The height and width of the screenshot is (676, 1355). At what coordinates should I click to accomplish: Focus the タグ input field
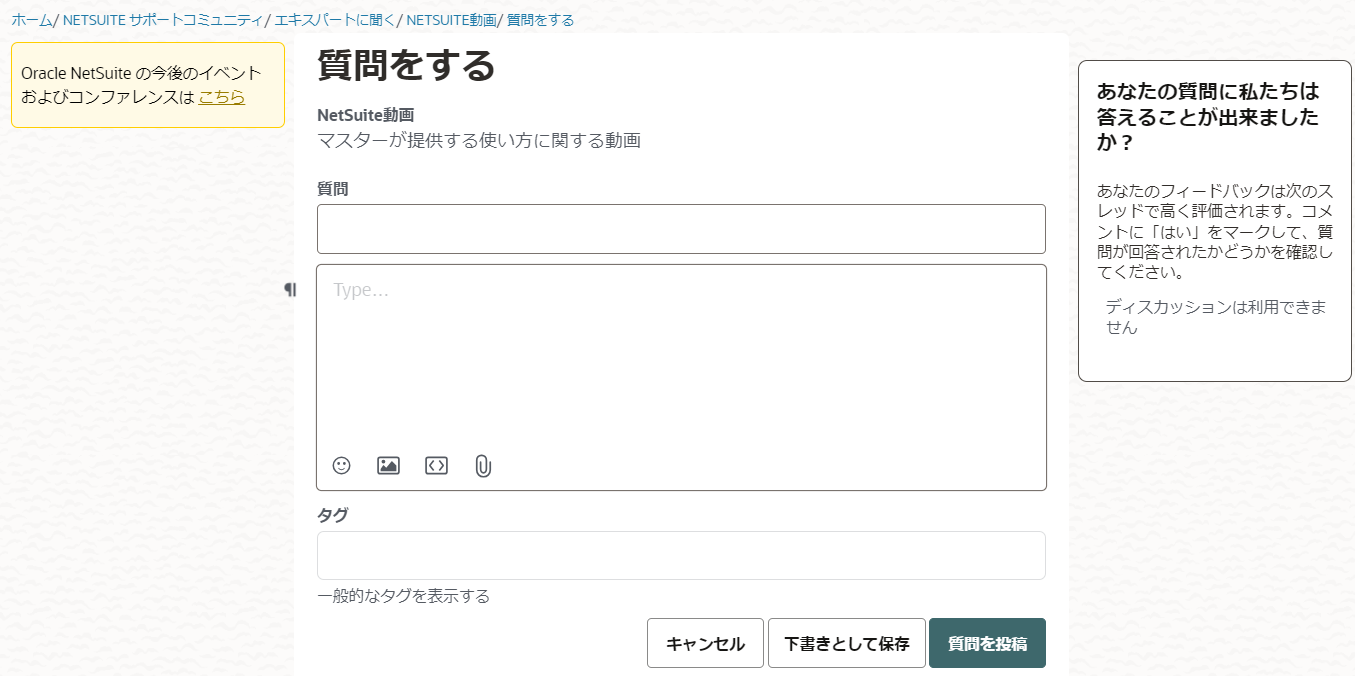coord(681,555)
